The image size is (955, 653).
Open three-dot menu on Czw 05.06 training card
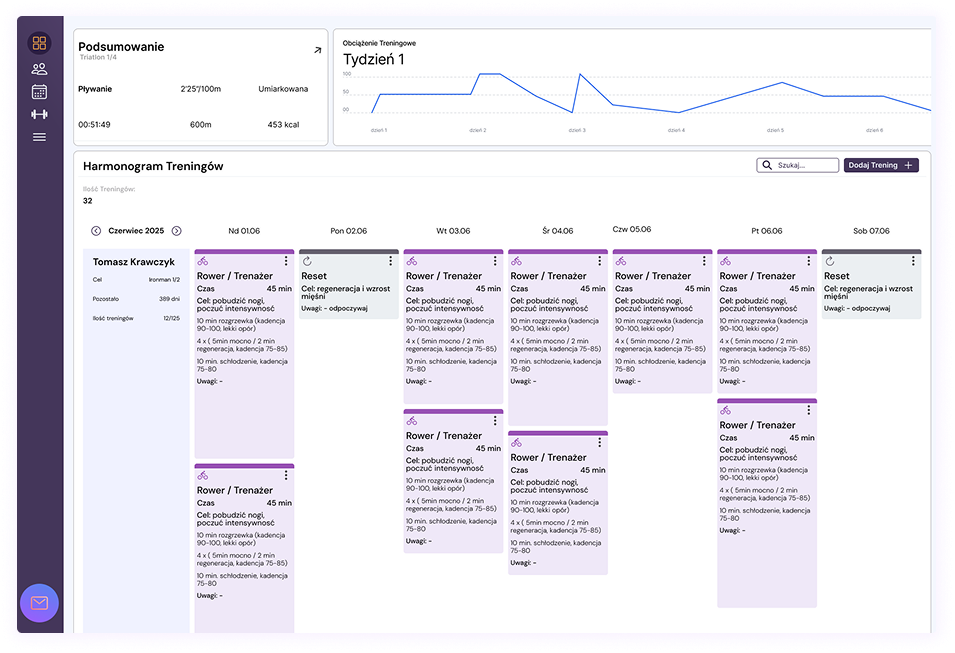[704, 261]
